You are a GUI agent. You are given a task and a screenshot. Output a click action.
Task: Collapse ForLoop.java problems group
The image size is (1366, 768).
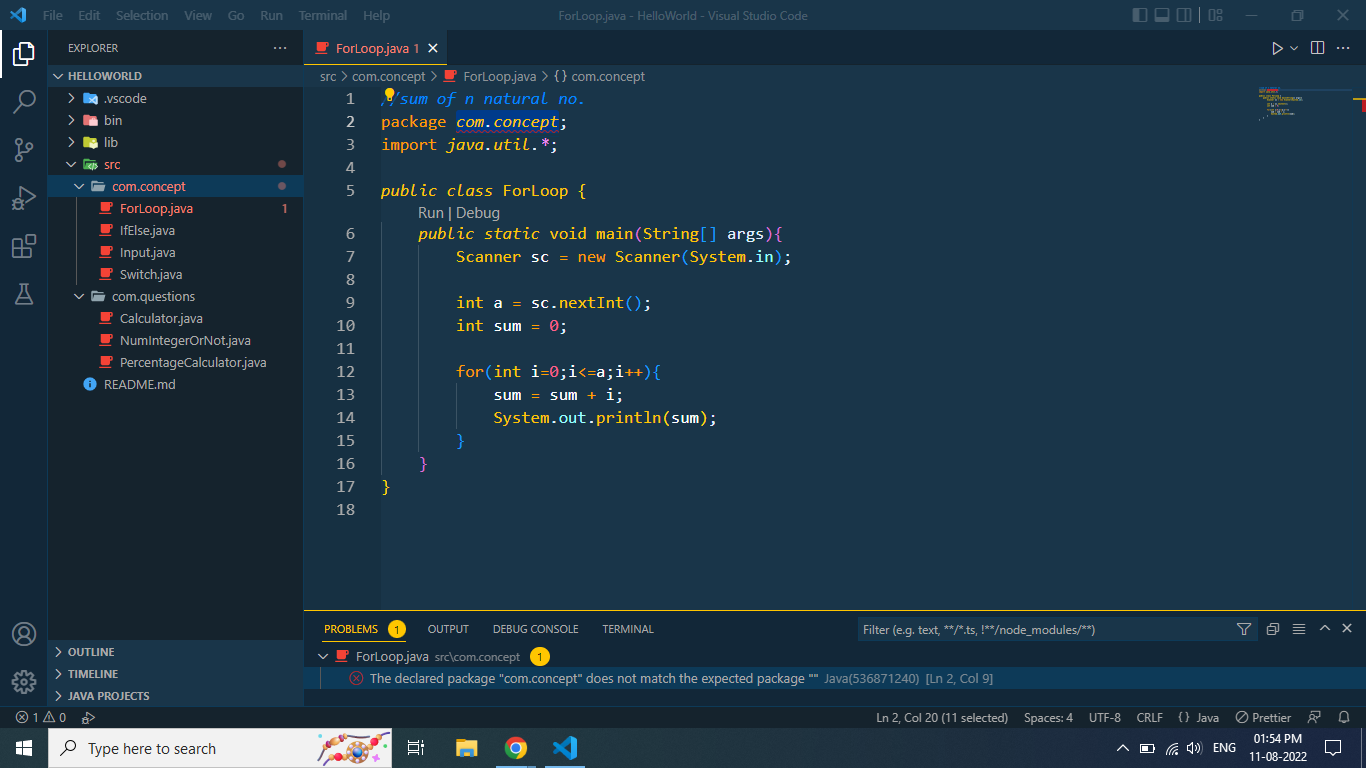pos(323,657)
